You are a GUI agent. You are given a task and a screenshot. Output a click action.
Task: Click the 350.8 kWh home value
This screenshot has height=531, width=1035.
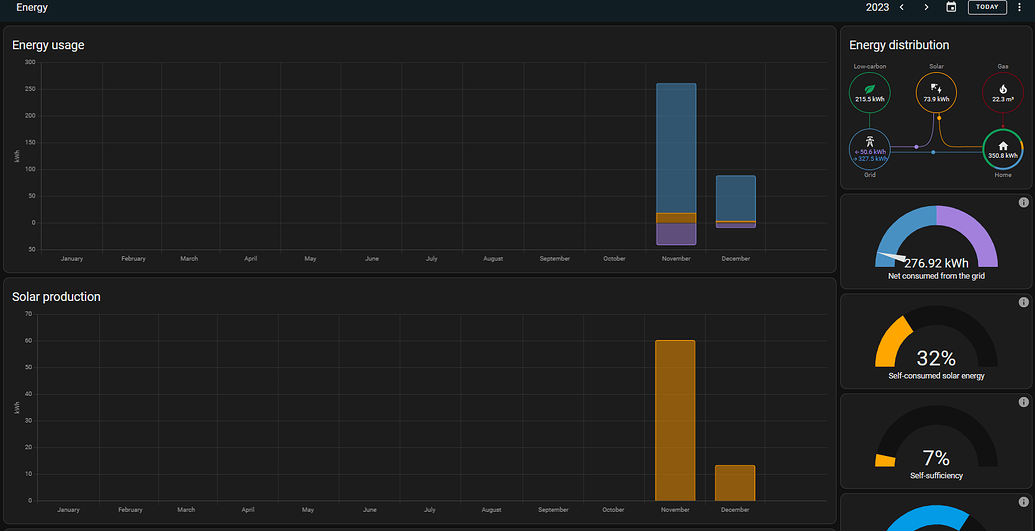[x=1003, y=156]
